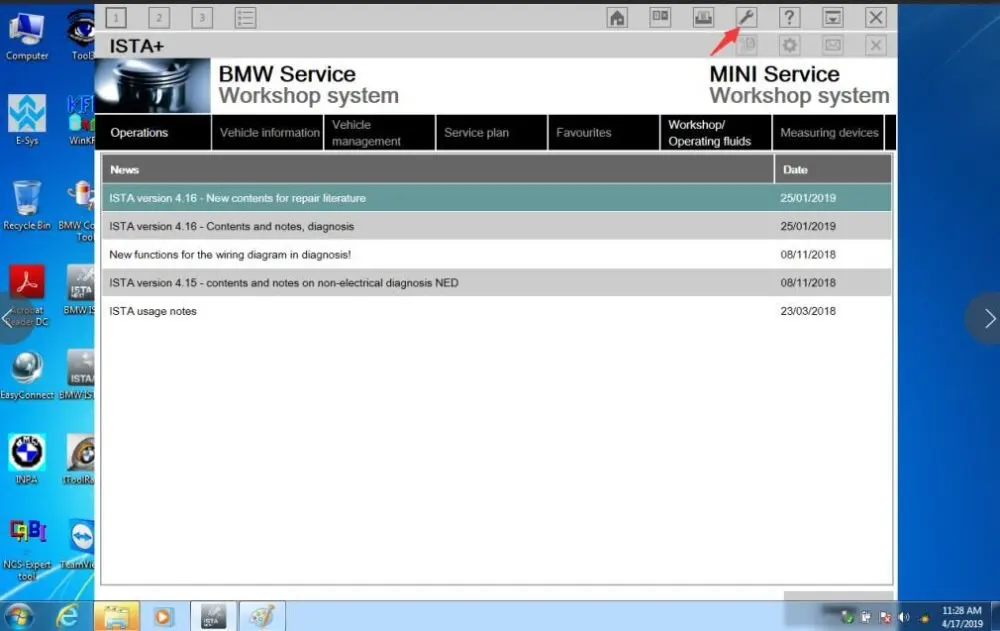This screenshot has width=1000, height=631.
Task: Launch INPA desktop shortcut
Action: pos(26,459)
